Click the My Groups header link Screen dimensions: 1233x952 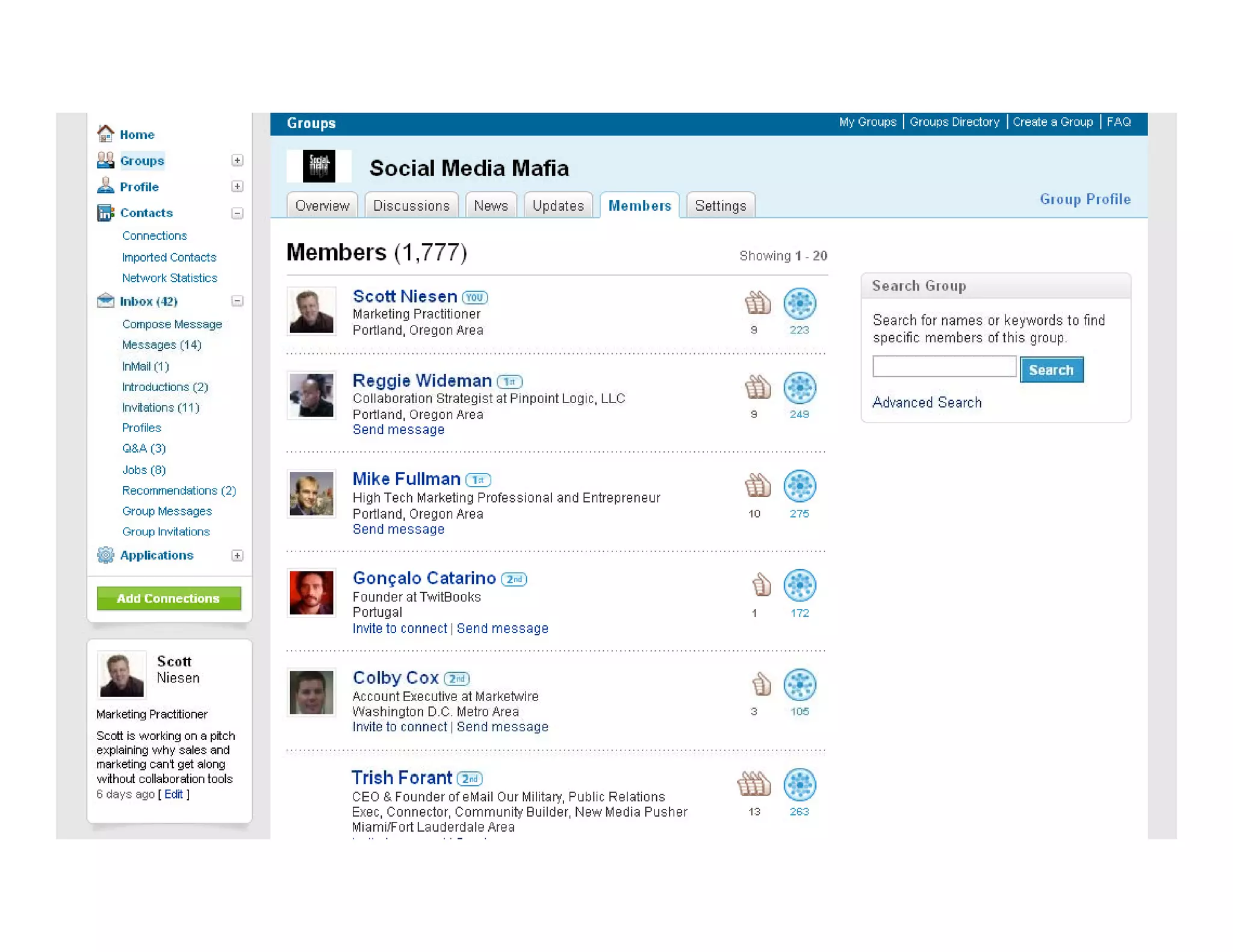868,122
